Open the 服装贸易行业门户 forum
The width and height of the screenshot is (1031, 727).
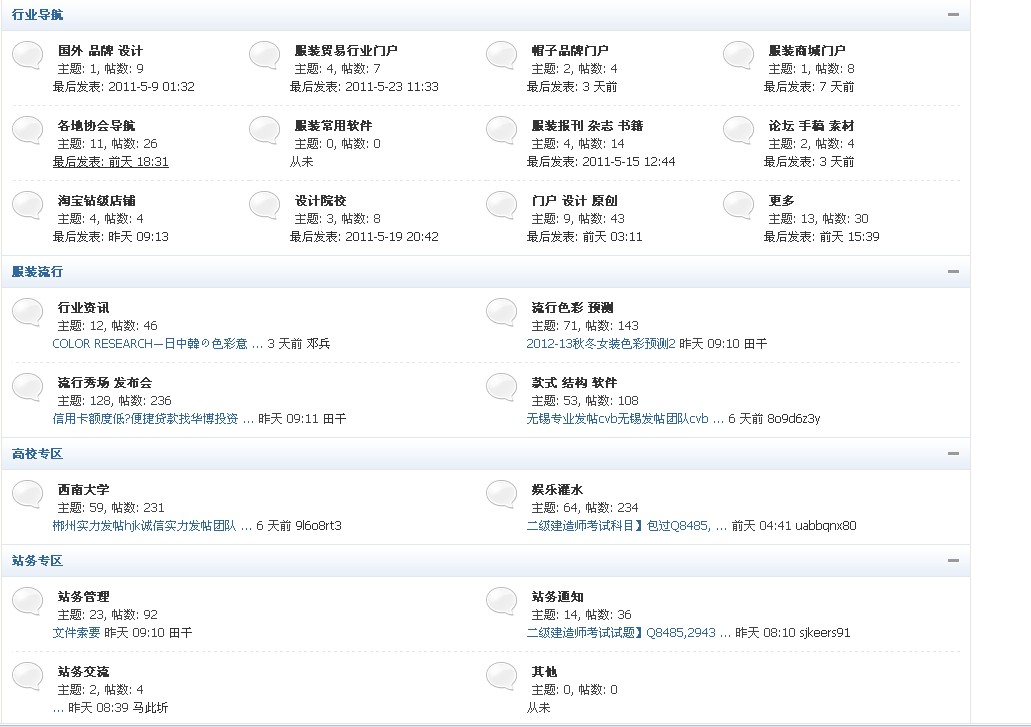[x=346, y=51]
